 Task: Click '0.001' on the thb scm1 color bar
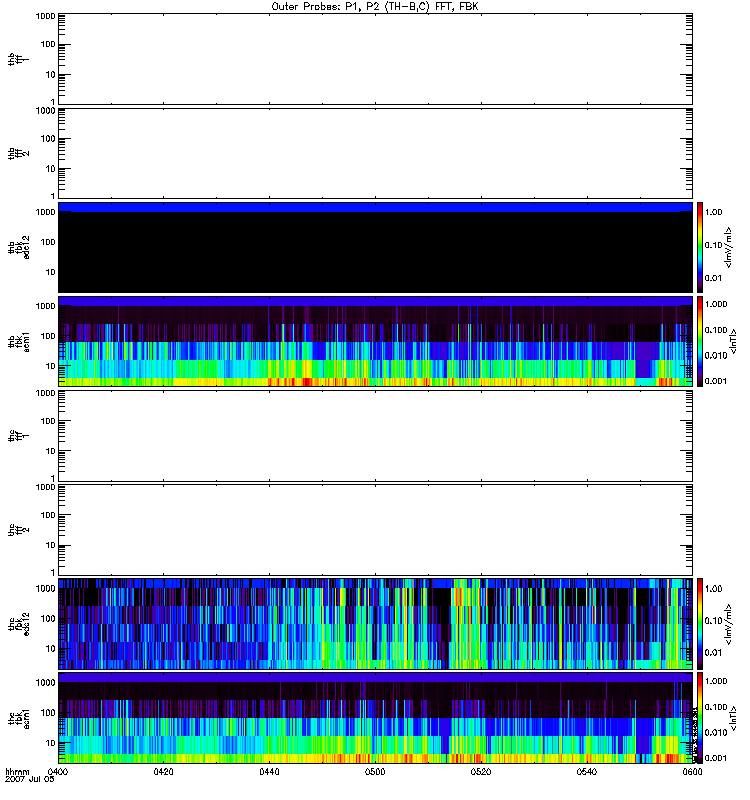(x=716, y=381)
